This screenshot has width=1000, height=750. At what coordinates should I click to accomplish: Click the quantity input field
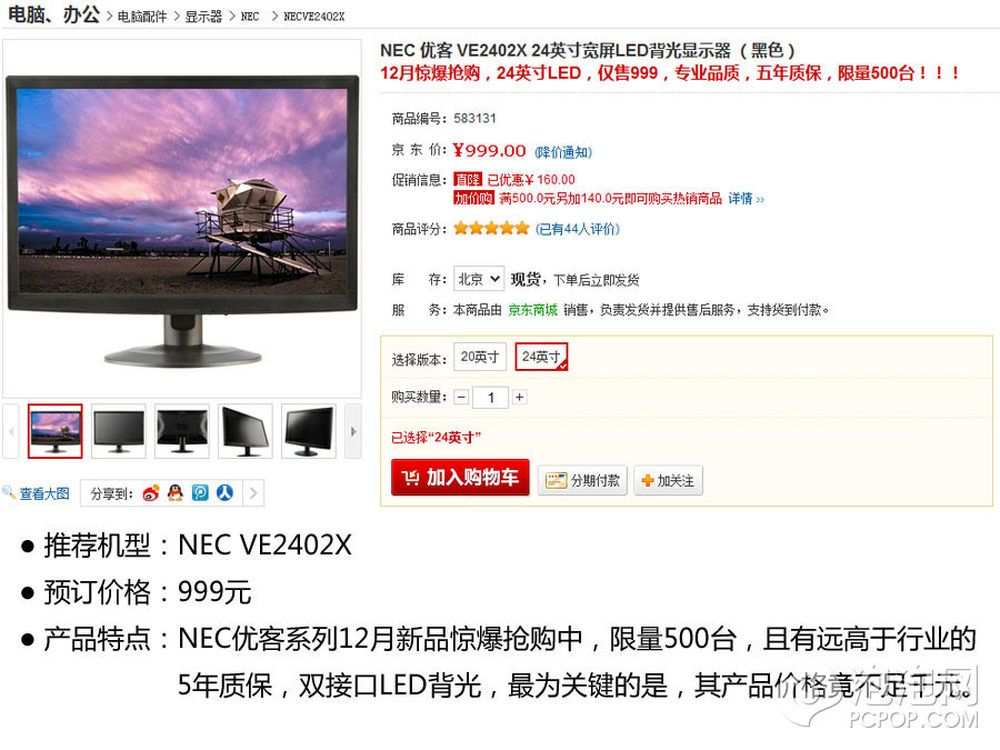point(490,397)
